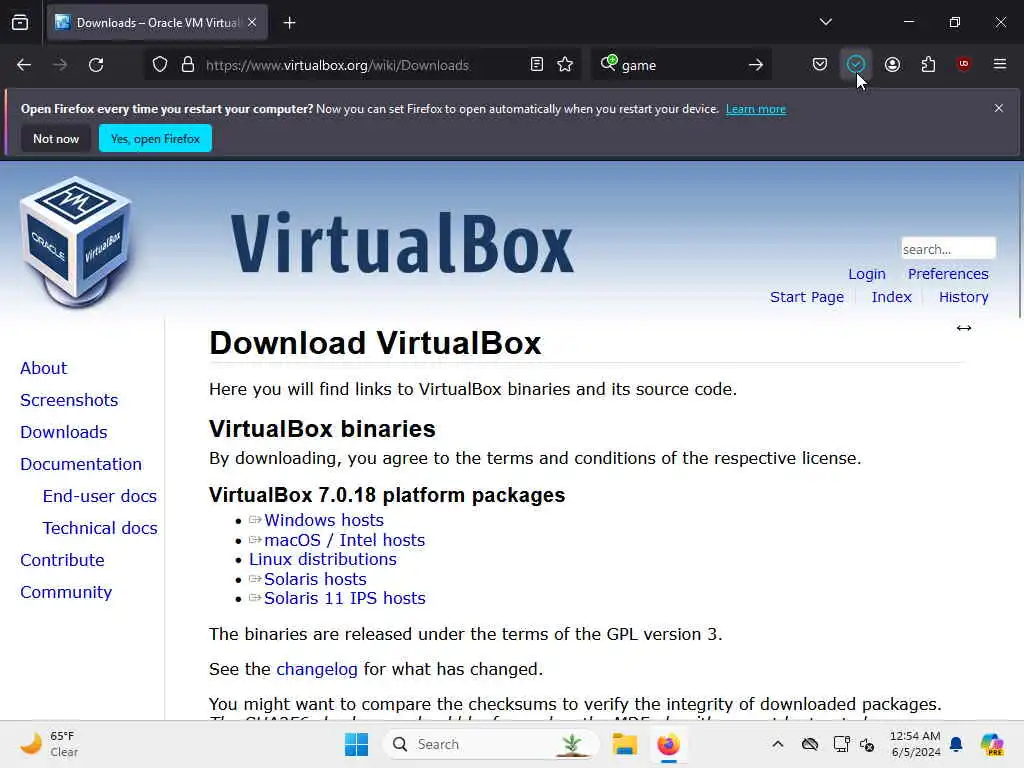Open the Windows Start button
This screenshot has width=1024, height=768.
[357, 744]
